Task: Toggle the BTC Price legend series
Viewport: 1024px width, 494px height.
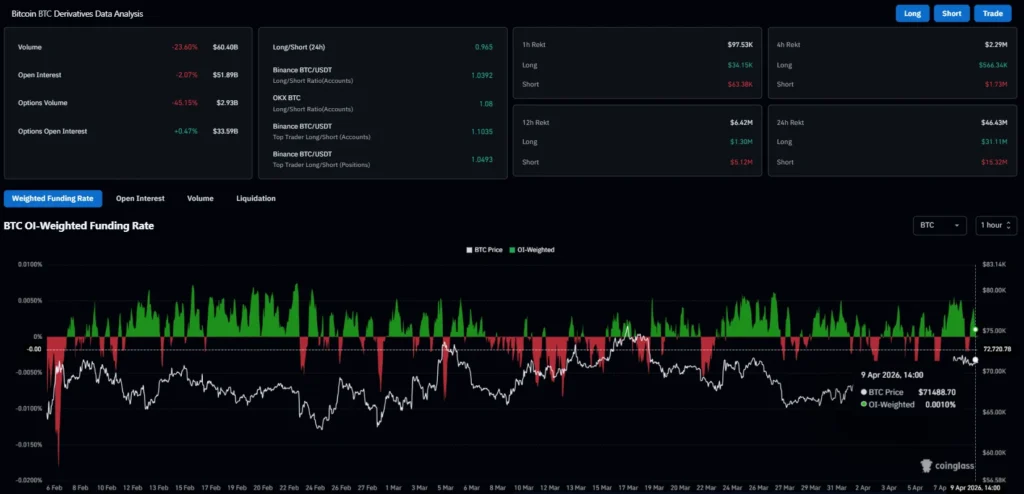Action: click(487, 249)
